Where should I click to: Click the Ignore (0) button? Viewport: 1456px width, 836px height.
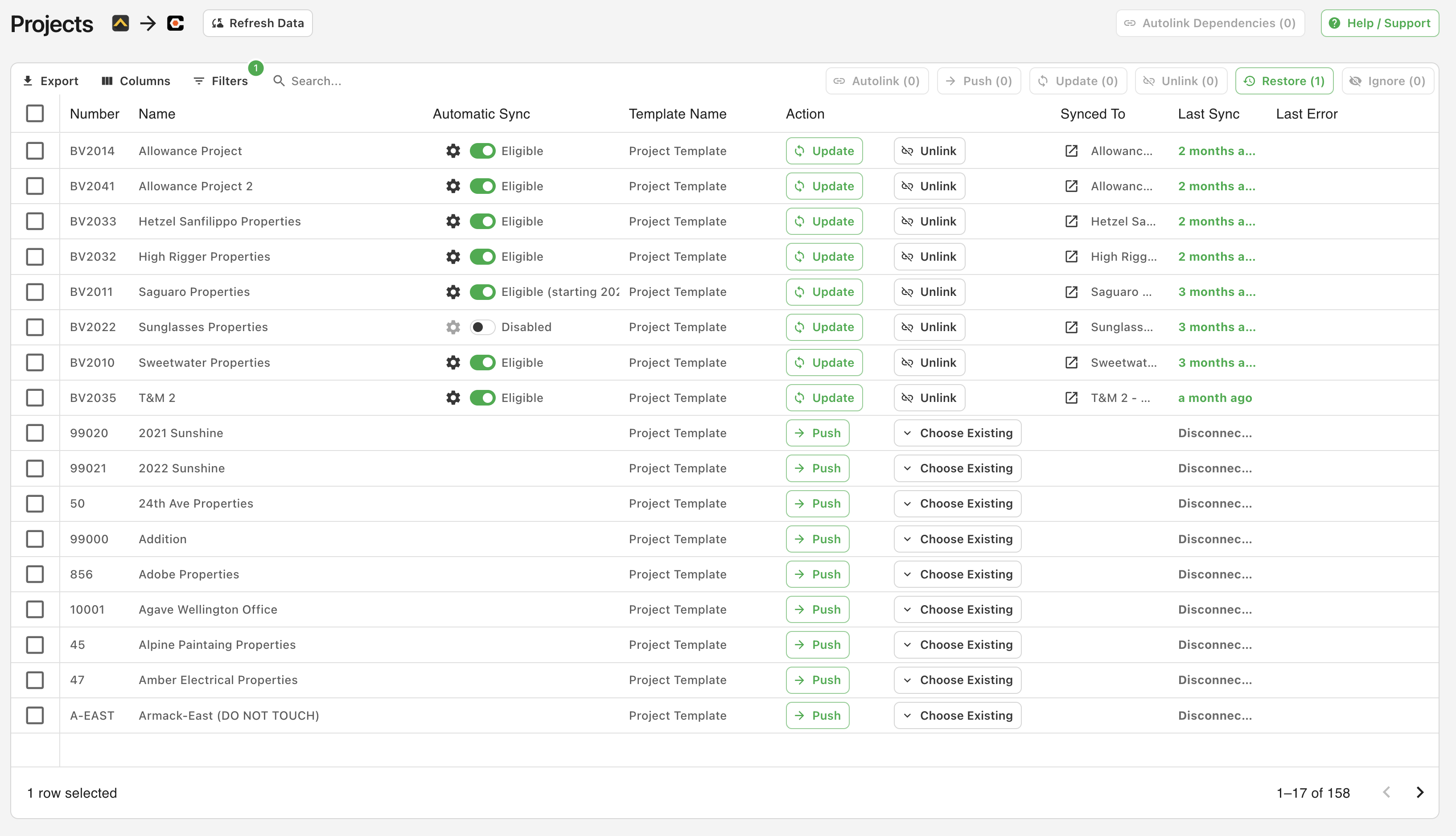1388,81
